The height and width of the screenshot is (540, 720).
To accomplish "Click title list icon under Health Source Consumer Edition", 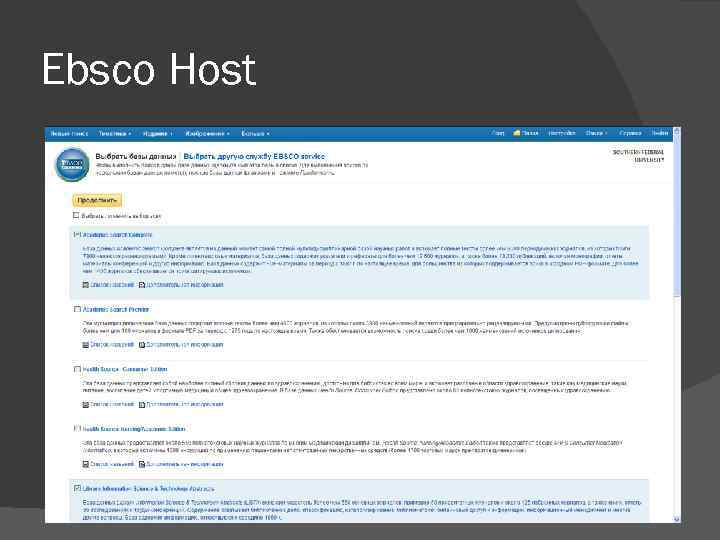I will pyautogui.click(x=85, y=405).
